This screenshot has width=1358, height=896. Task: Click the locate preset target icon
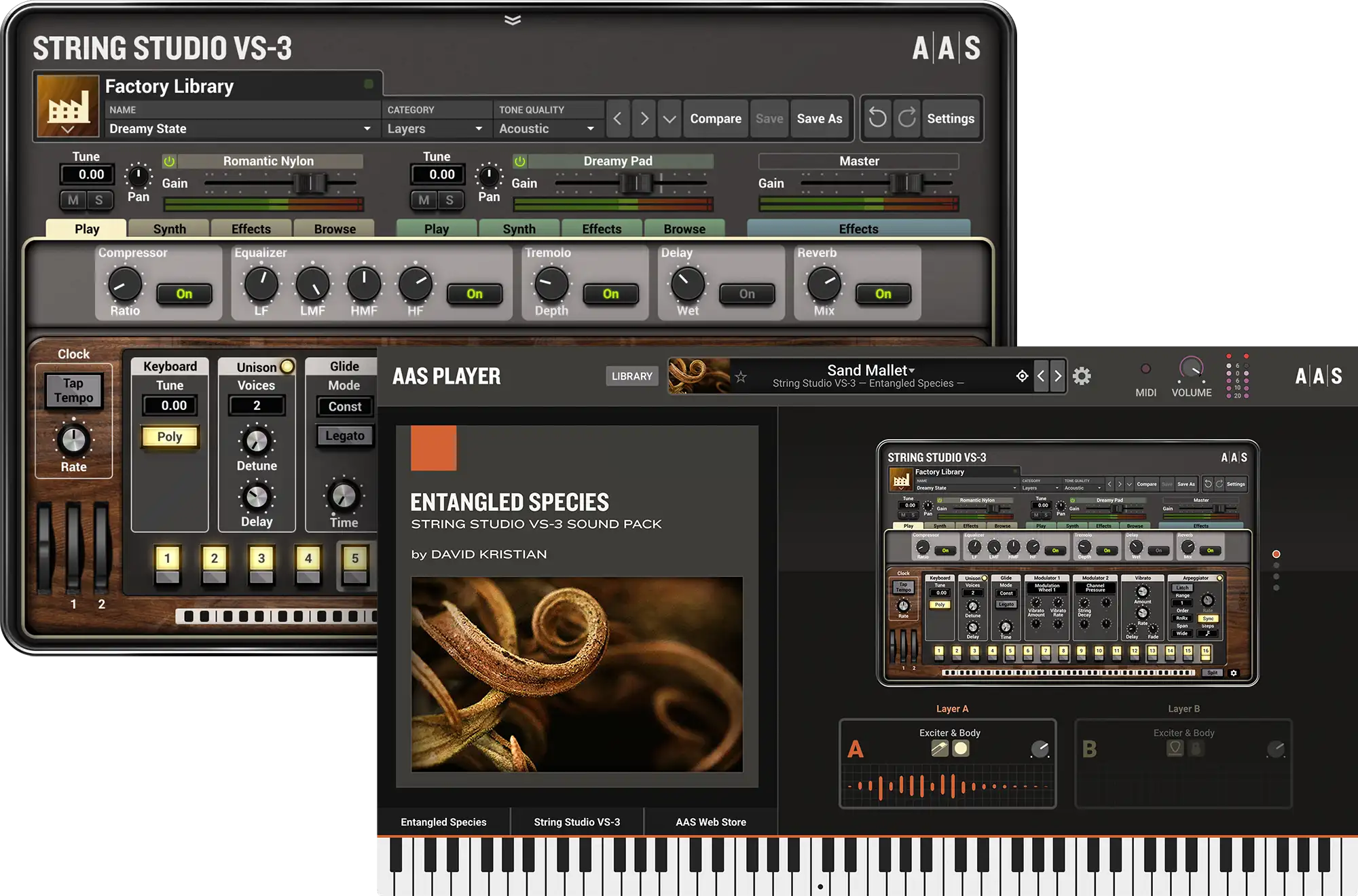1022,376
